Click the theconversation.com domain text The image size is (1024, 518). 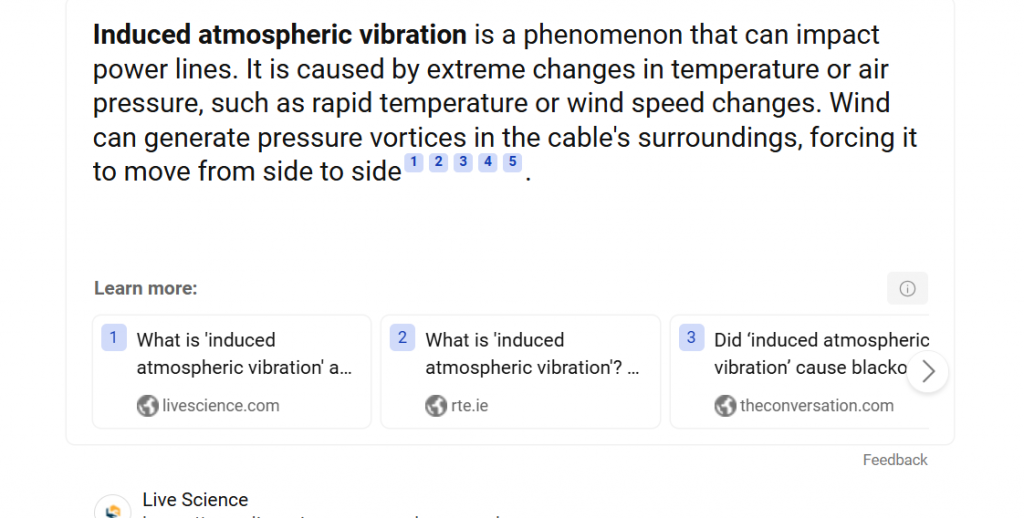[816, 405]
